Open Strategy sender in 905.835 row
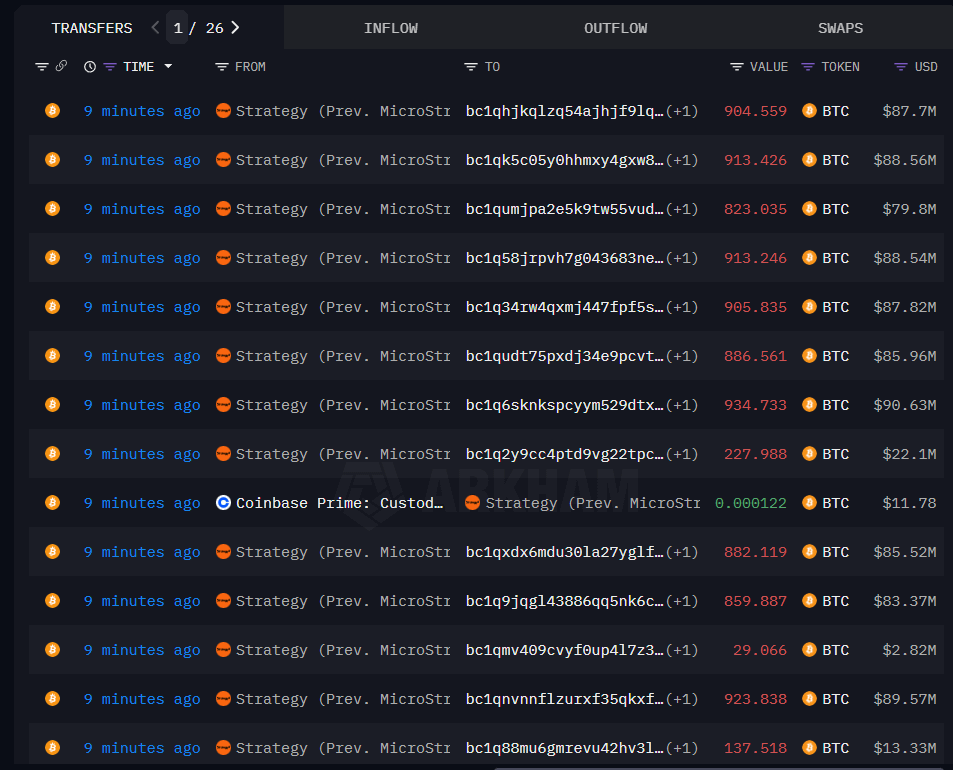The width and height of the screenshot is (953, 770). click(x=343, y=308)
